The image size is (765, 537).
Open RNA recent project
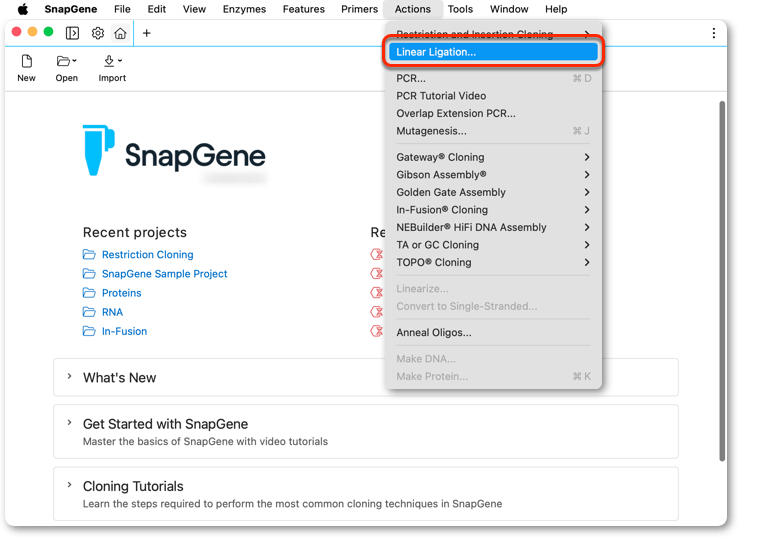coord(112,312)
